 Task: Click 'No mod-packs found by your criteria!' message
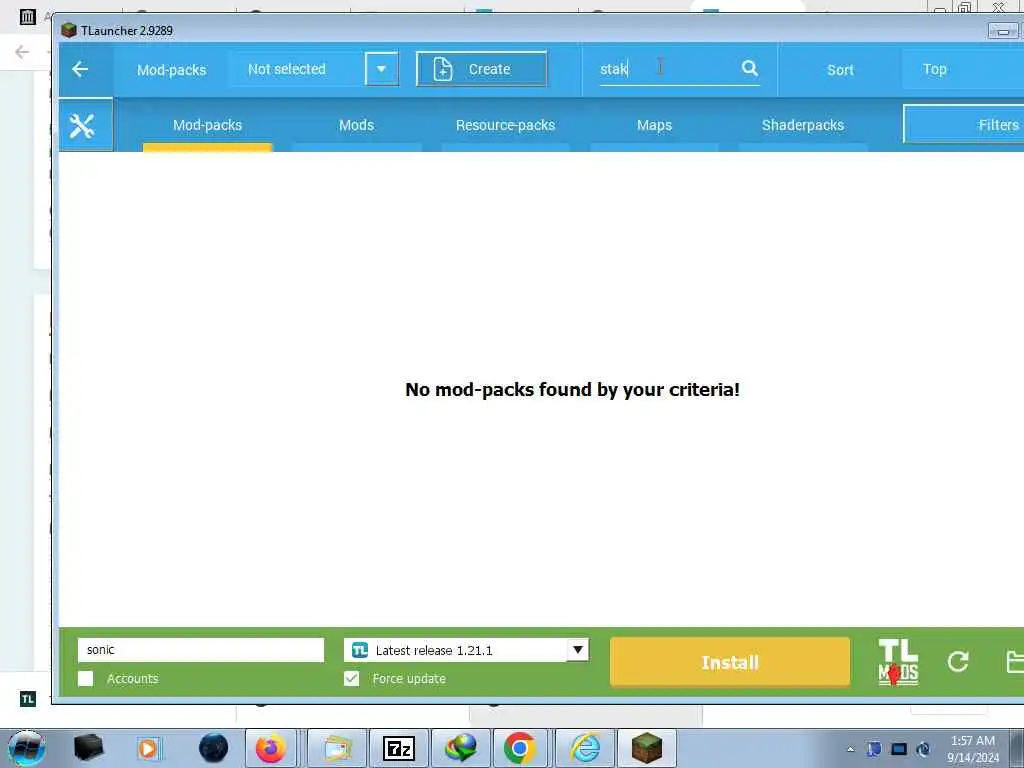[x=572, y=390]
